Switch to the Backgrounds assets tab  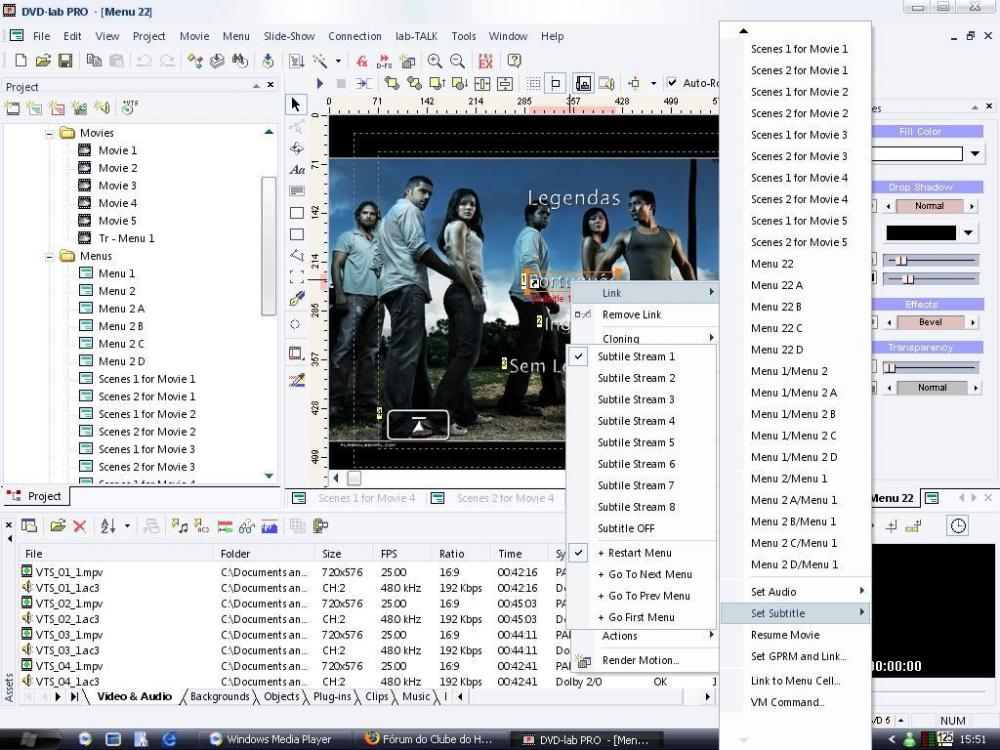(x=219, y=697)
